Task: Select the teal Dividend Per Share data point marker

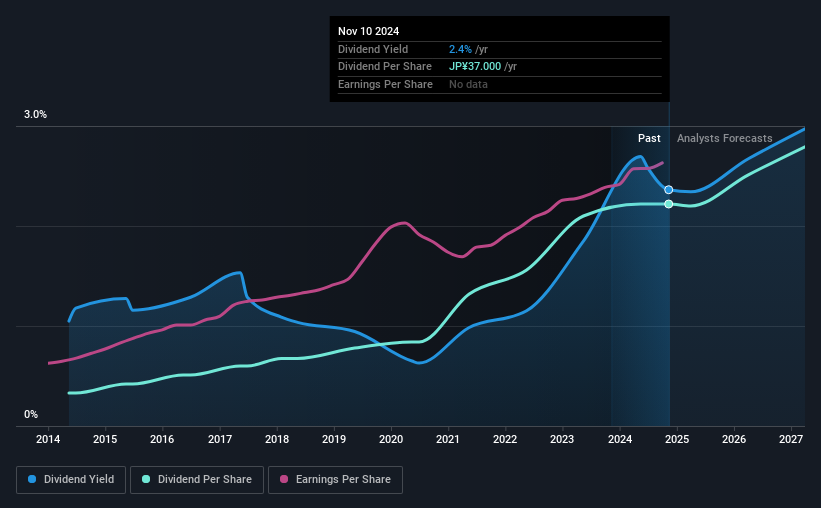Action: pyautogui.click(x=669, y=204)
